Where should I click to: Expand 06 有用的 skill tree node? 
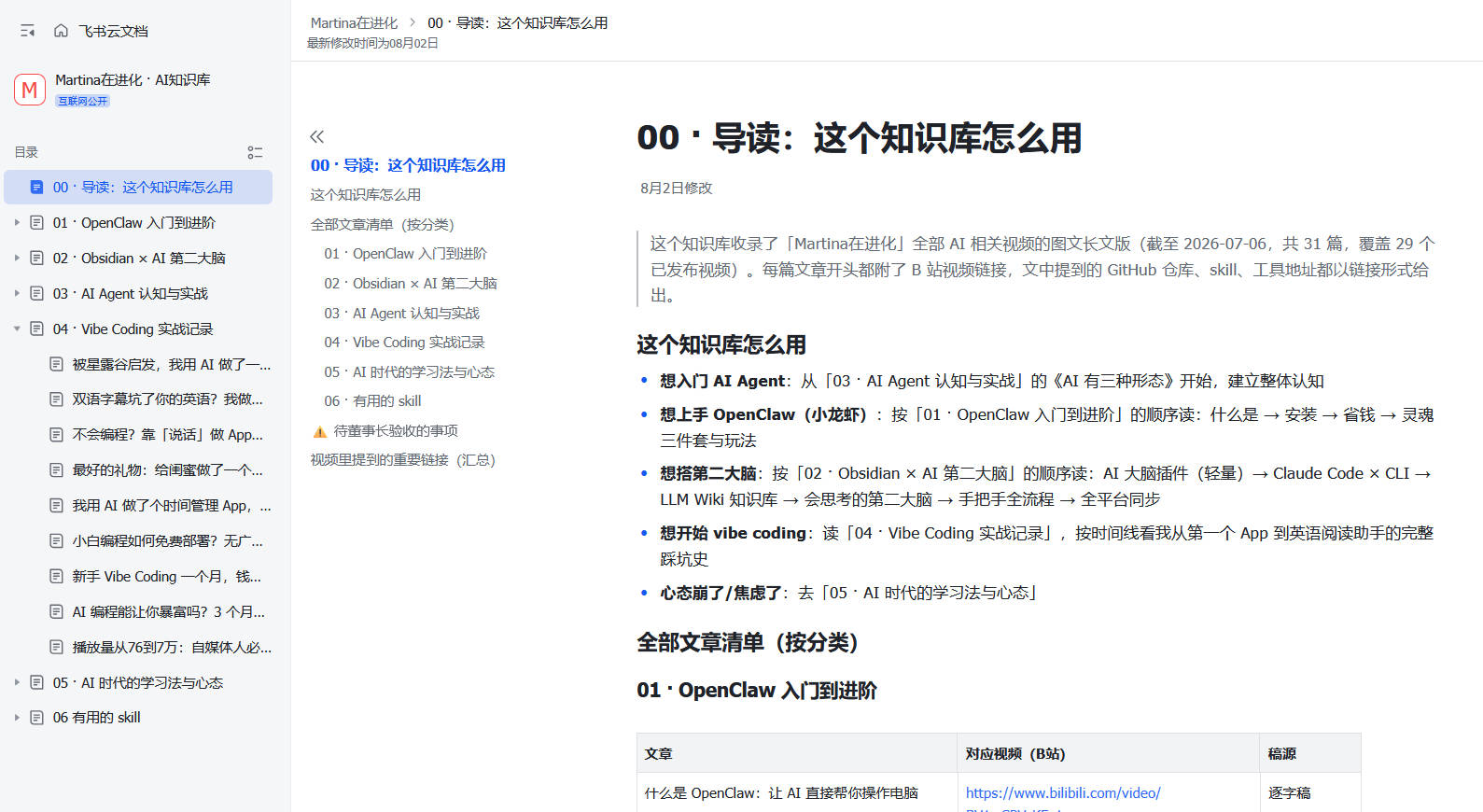17,718
